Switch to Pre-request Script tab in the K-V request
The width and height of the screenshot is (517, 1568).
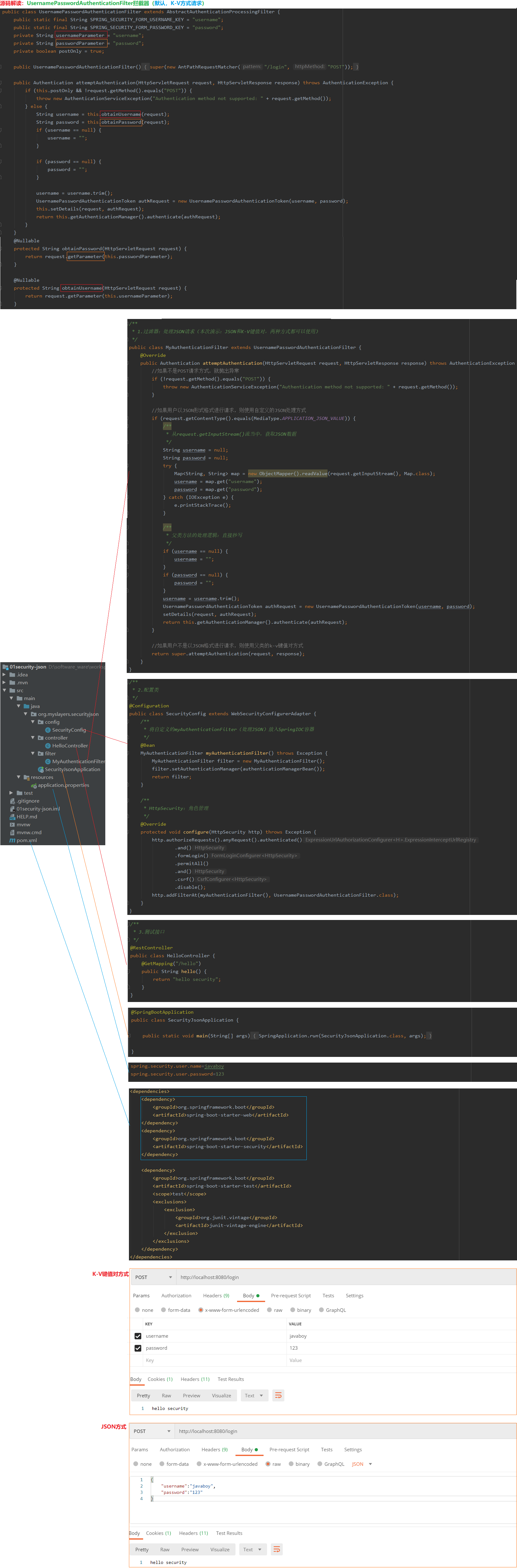(290, 1295)
